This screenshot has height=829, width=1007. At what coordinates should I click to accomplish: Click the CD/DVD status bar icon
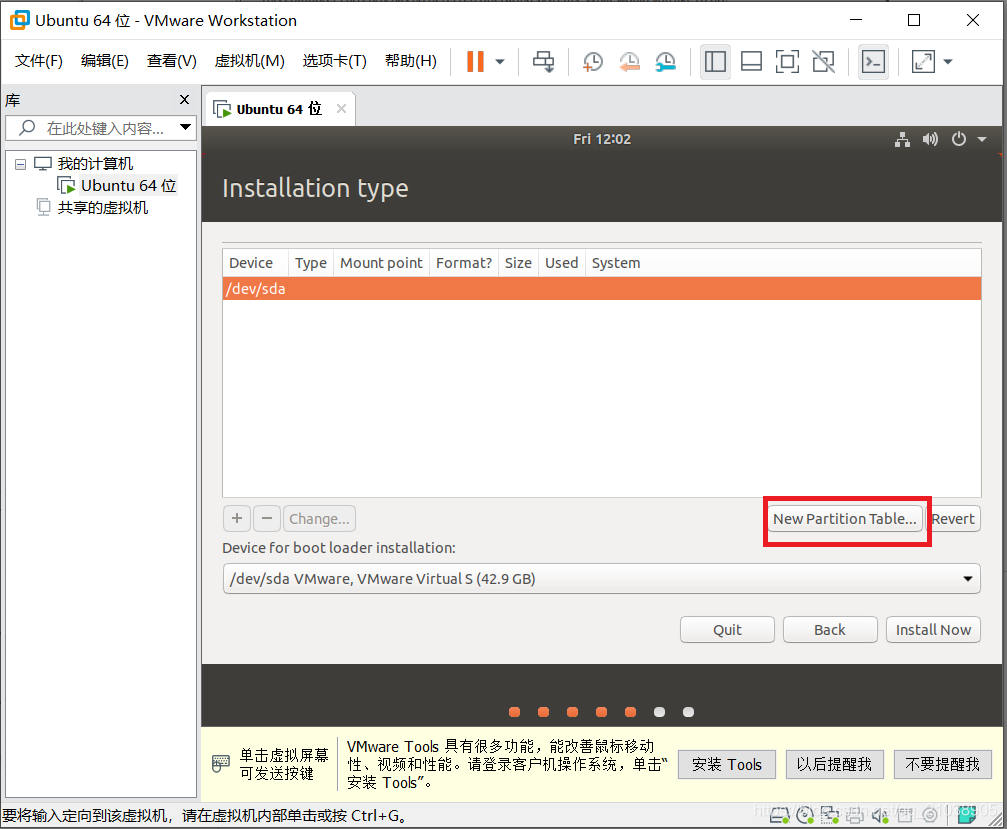tap(805, 815)
